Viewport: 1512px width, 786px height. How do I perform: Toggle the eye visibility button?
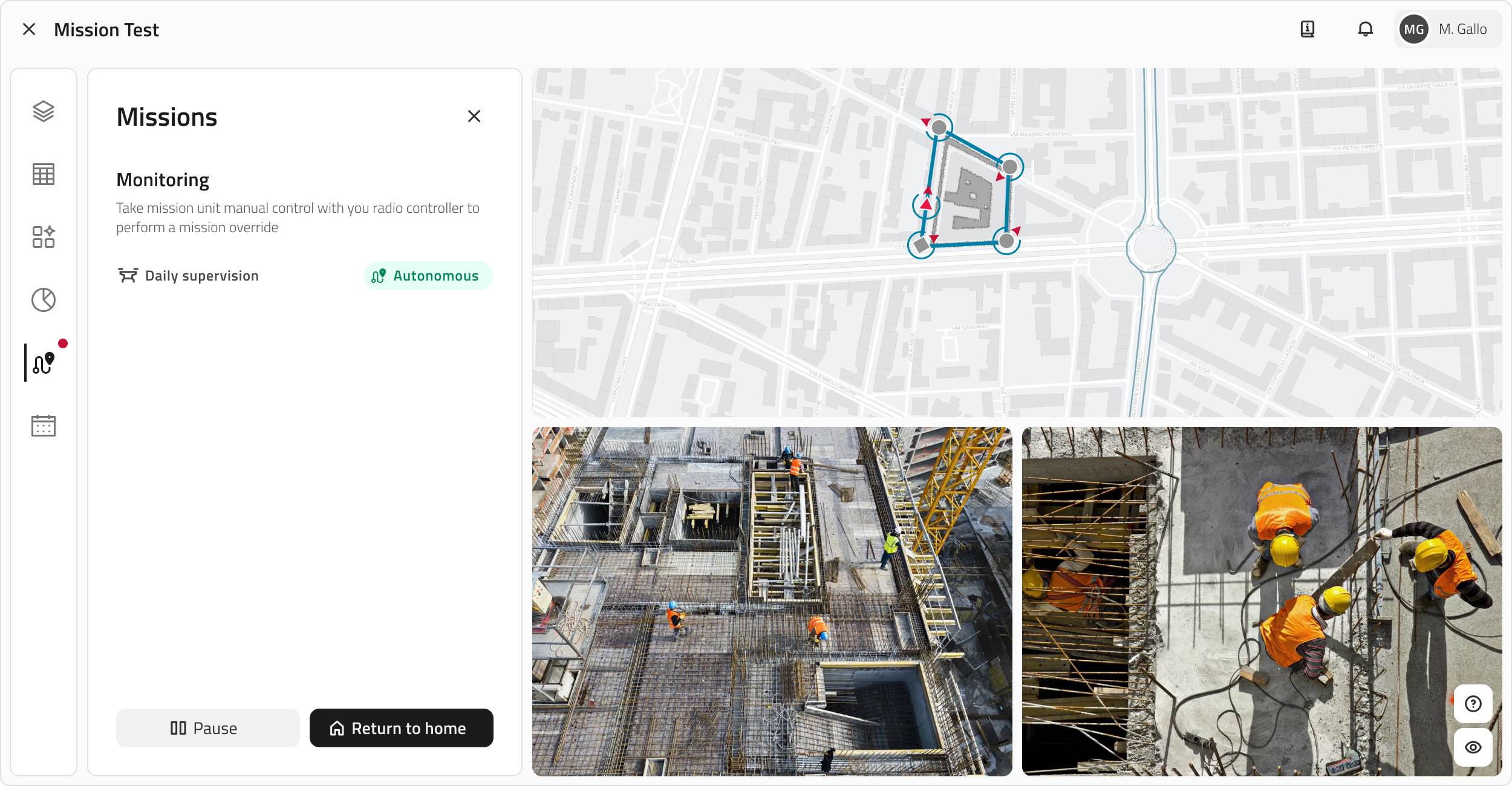click(x=1473, y=747)
